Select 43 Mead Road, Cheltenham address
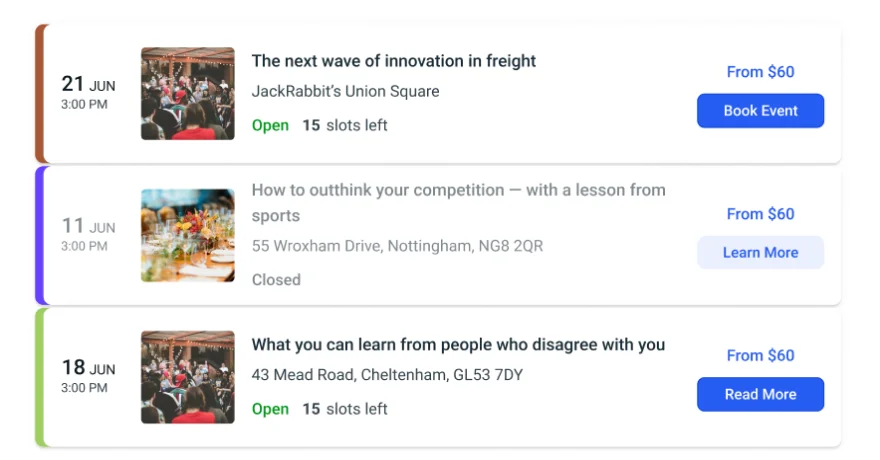Viewport: 880px width, 460px height. pyautogui.click(x=387, y=374)
